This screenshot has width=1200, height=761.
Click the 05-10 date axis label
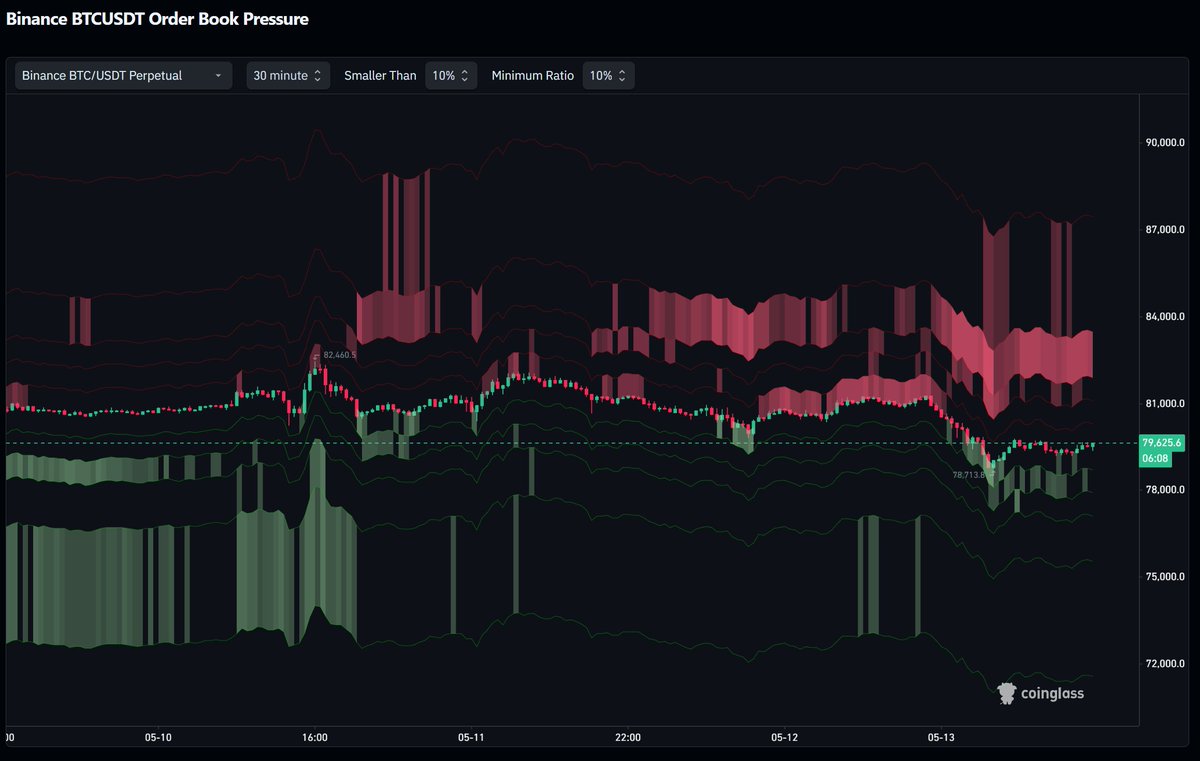tap(158, 737)
